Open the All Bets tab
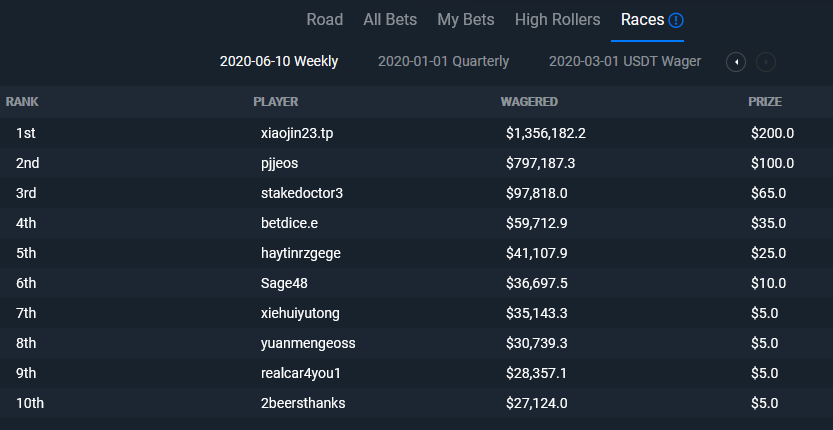The image size is (833, 430). tap(390, 20)
